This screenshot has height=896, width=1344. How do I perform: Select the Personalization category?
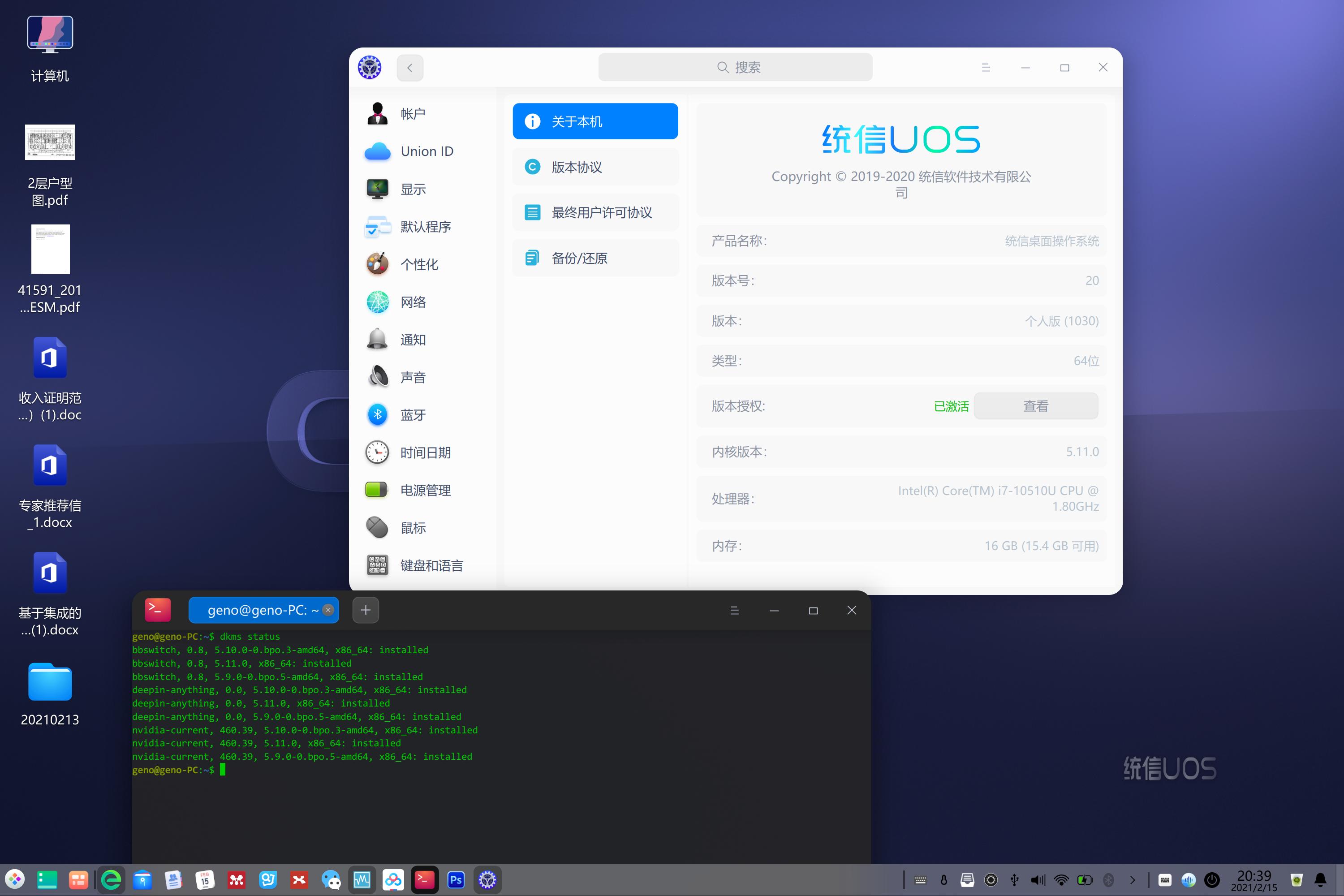[418, 264]
